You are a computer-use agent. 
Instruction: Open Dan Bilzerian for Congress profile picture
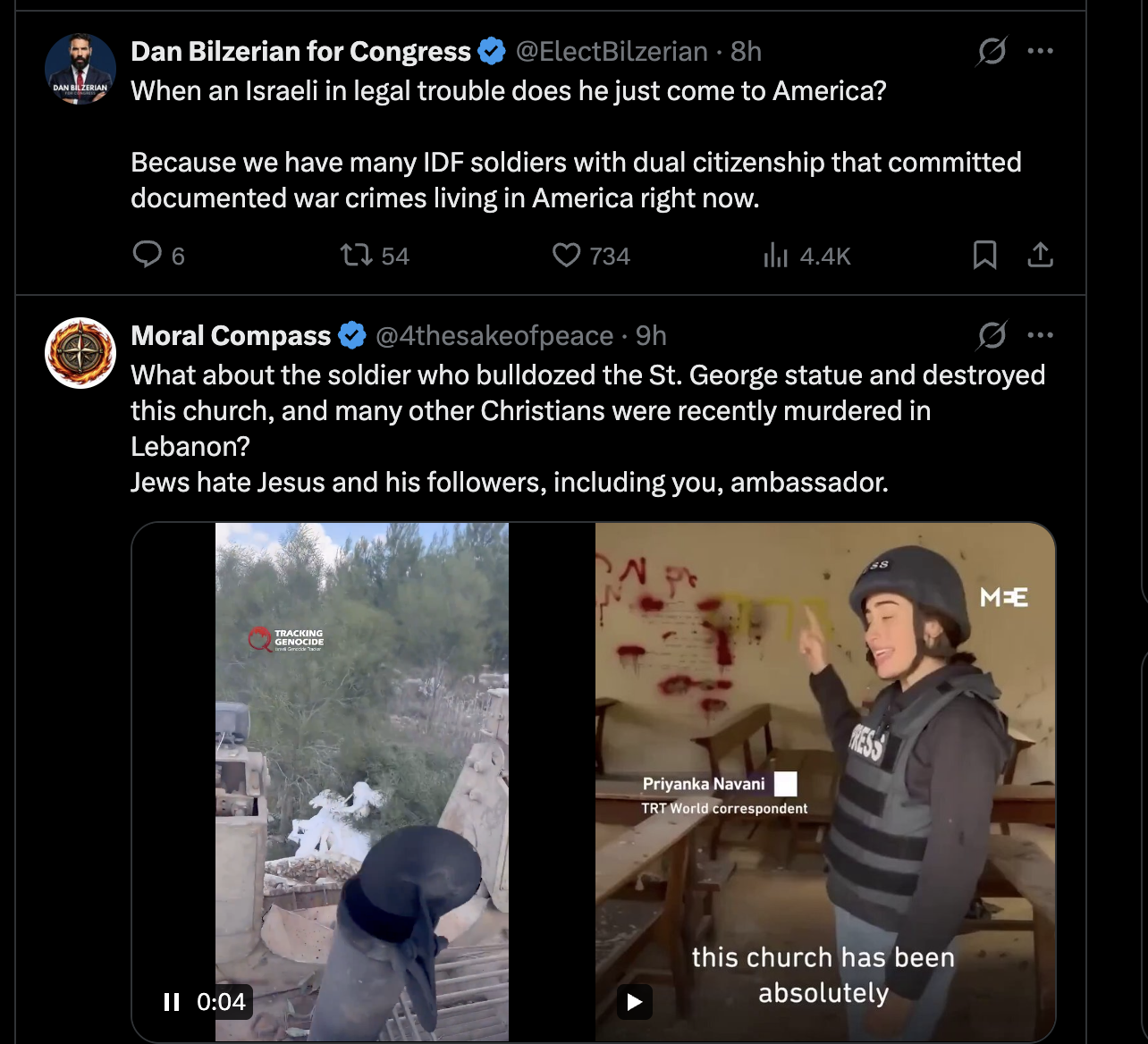[80, 70]
